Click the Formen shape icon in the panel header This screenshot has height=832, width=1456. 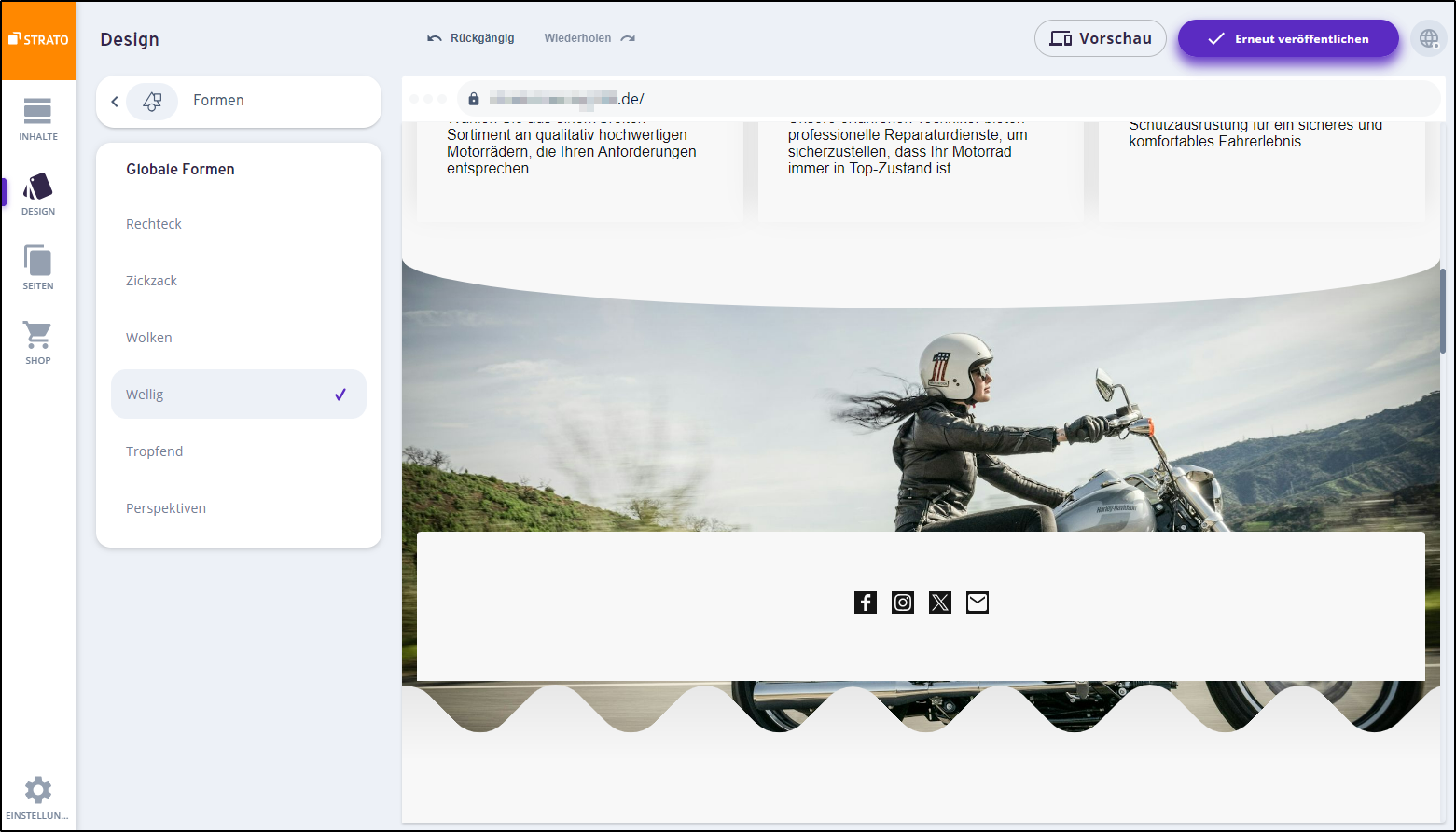152,101
